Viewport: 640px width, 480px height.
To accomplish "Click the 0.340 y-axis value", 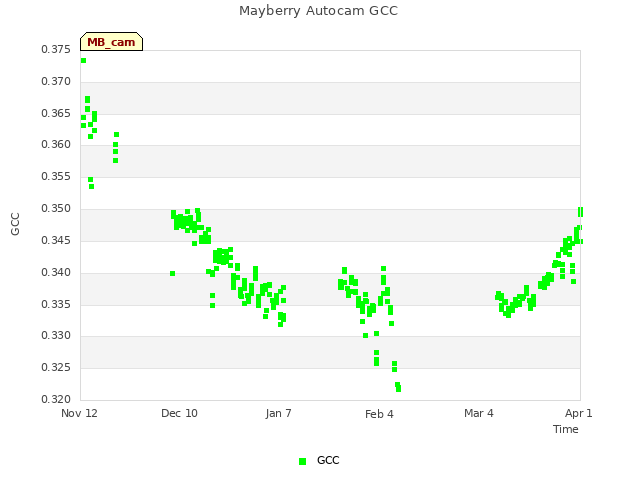I will click(x=56, y=272).
